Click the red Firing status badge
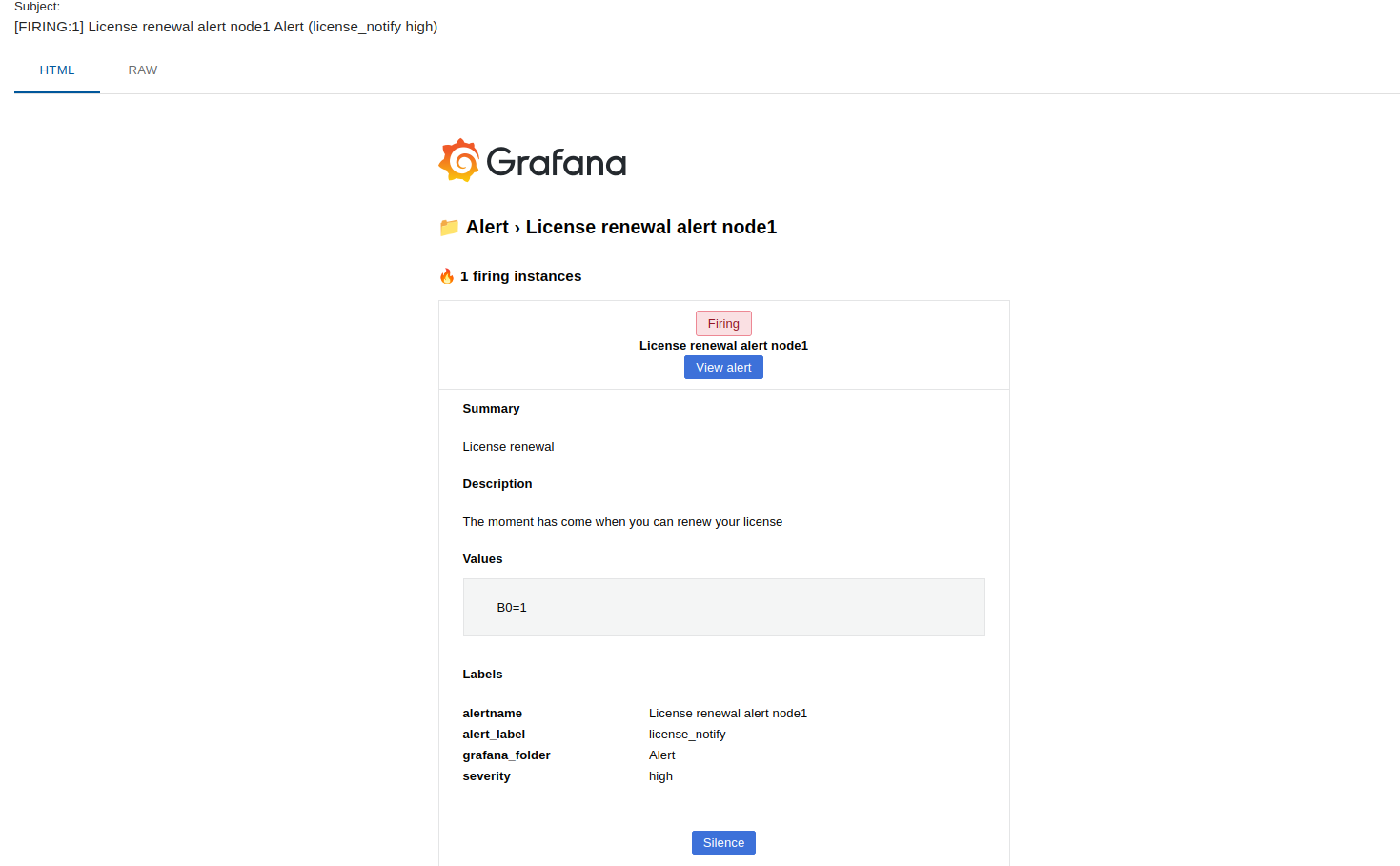The height and width of the screenshot is (866, 1400). 723,324
